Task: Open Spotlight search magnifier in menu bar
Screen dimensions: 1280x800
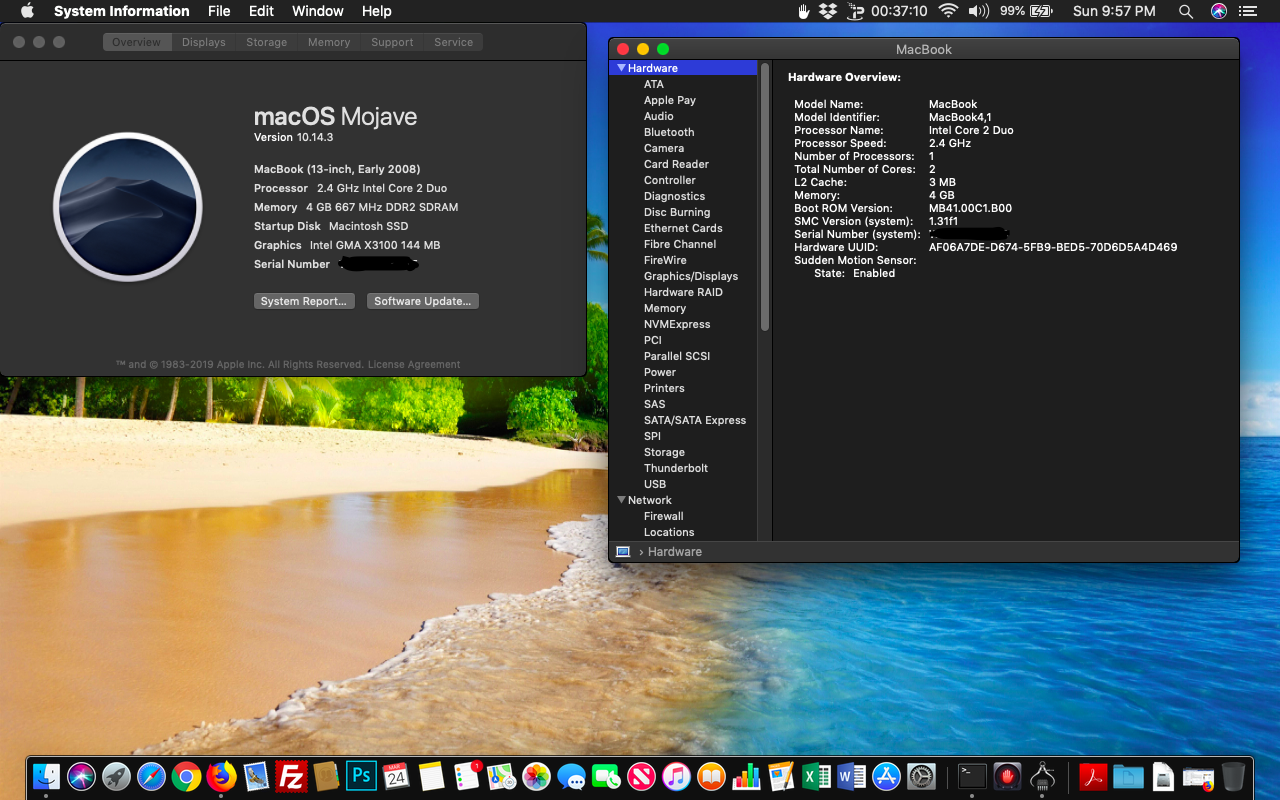Action: click(x=1186, y=11)
